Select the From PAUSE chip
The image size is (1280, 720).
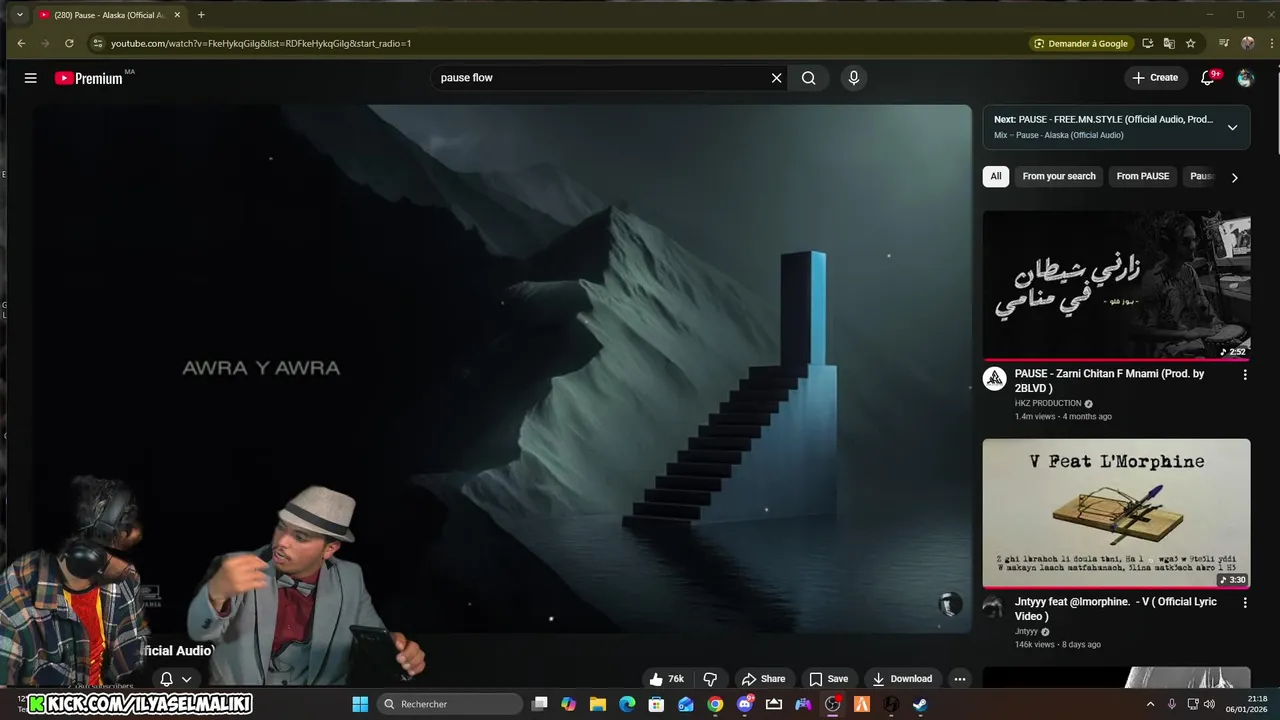(x=1143, y=176)
